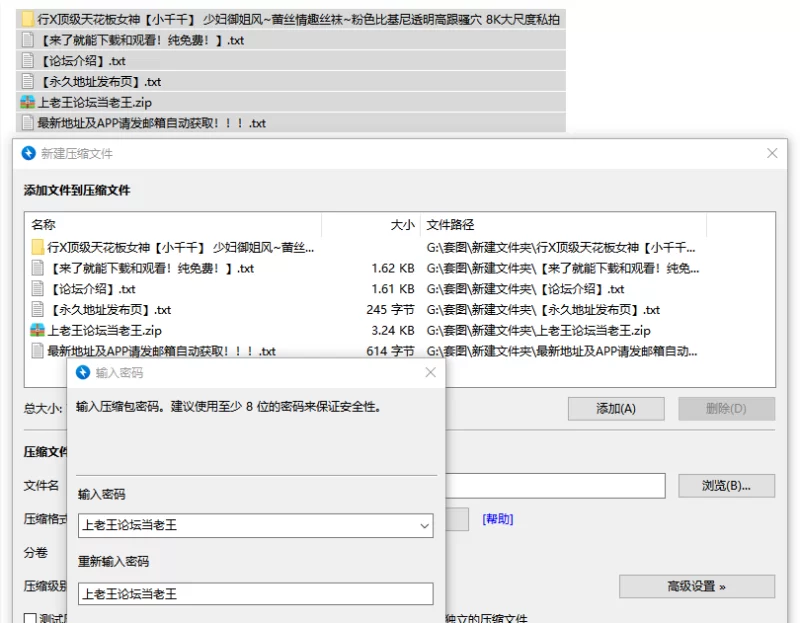Open the 输入密码 password dropdown arrow
800x623 pixels.
(x=424, y=526)
